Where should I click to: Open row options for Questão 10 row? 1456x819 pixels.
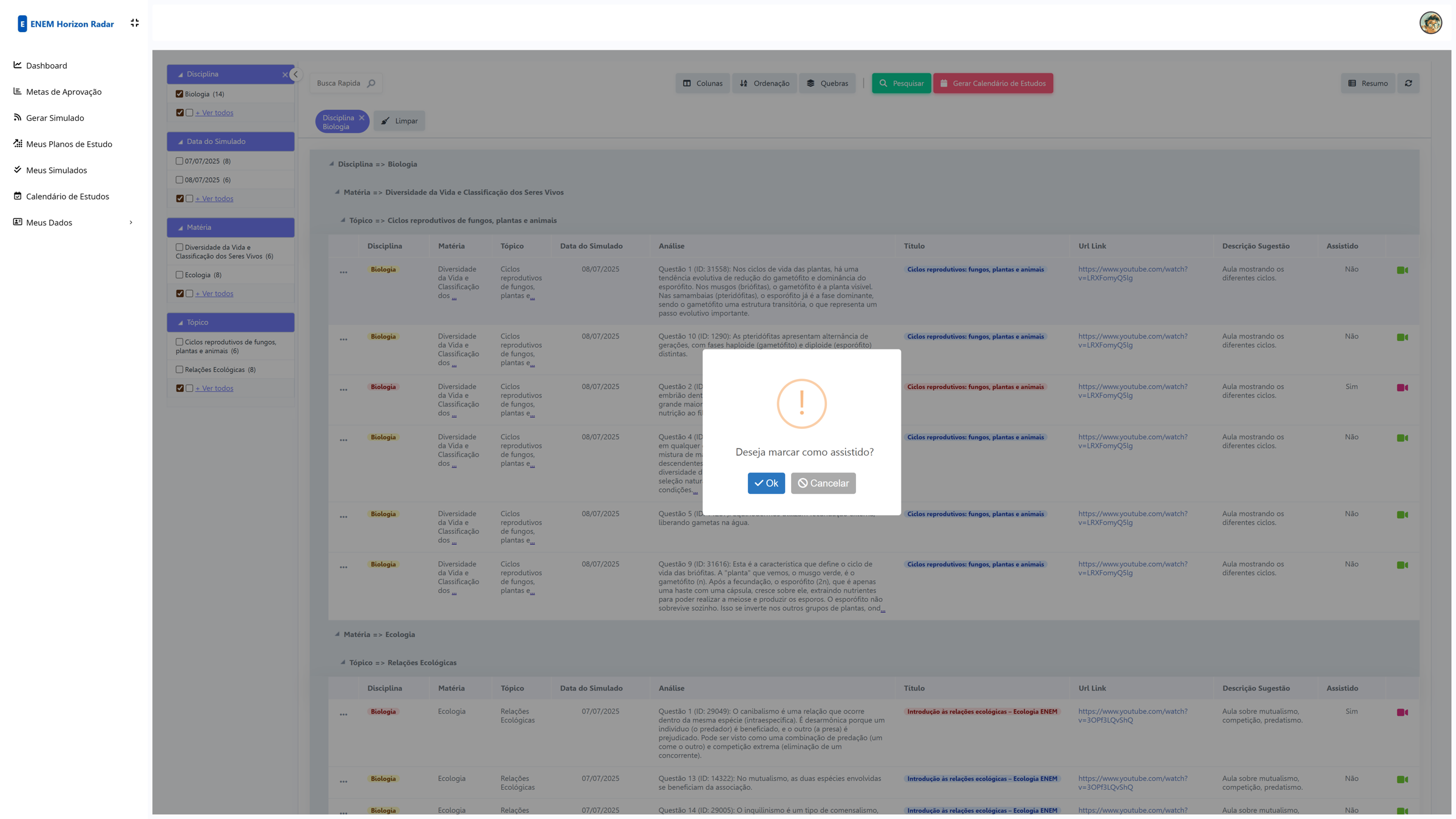coord(343,339)
